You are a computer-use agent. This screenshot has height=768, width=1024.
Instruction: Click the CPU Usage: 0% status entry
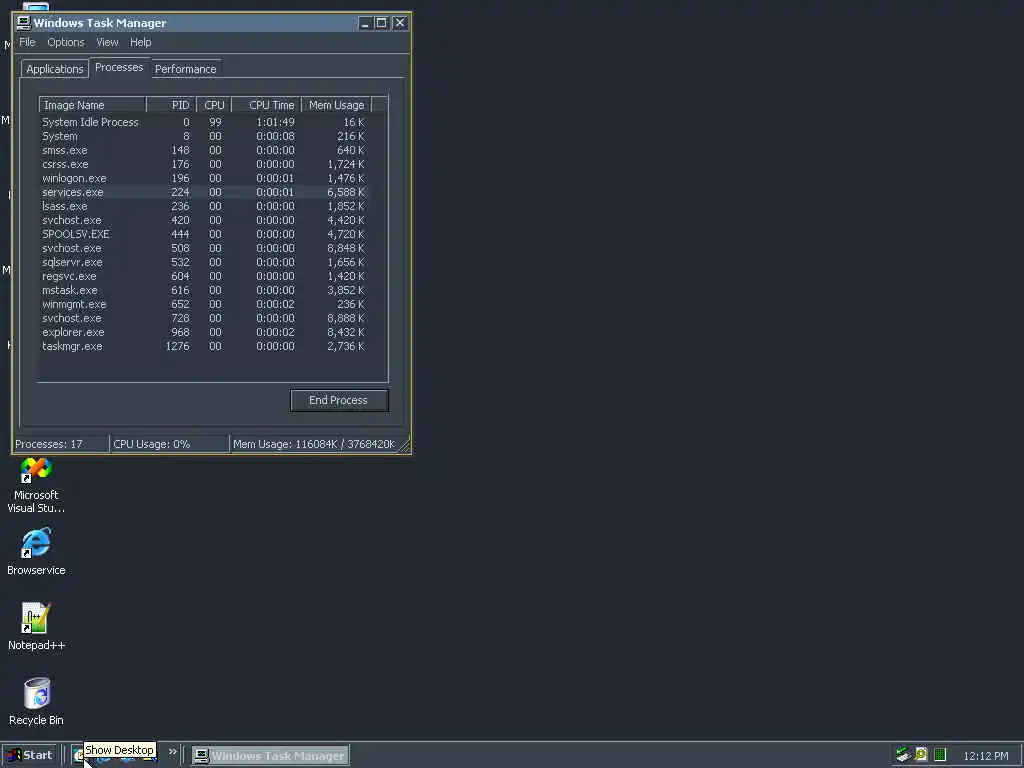point(169,444)
